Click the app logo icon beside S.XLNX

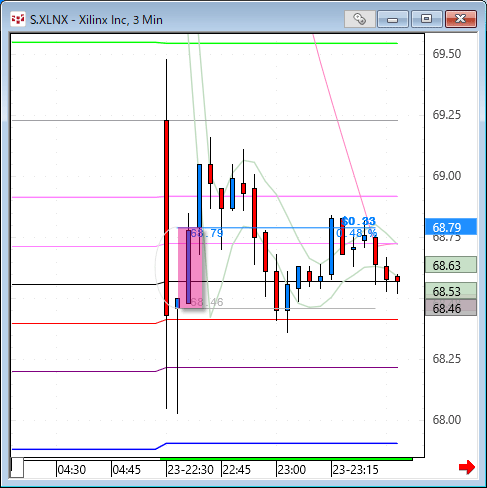[x=18, y=19]
